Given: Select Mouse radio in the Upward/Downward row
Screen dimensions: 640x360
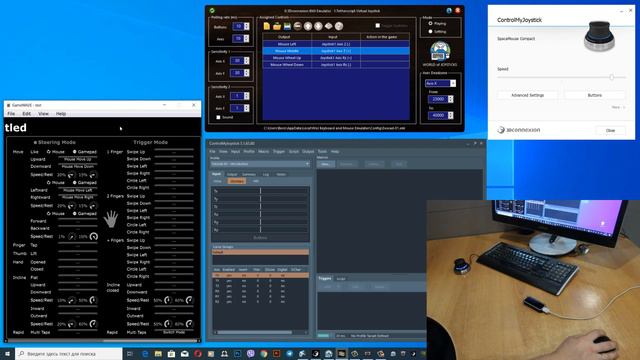Looking at the screenshot, I should point(49,151).
